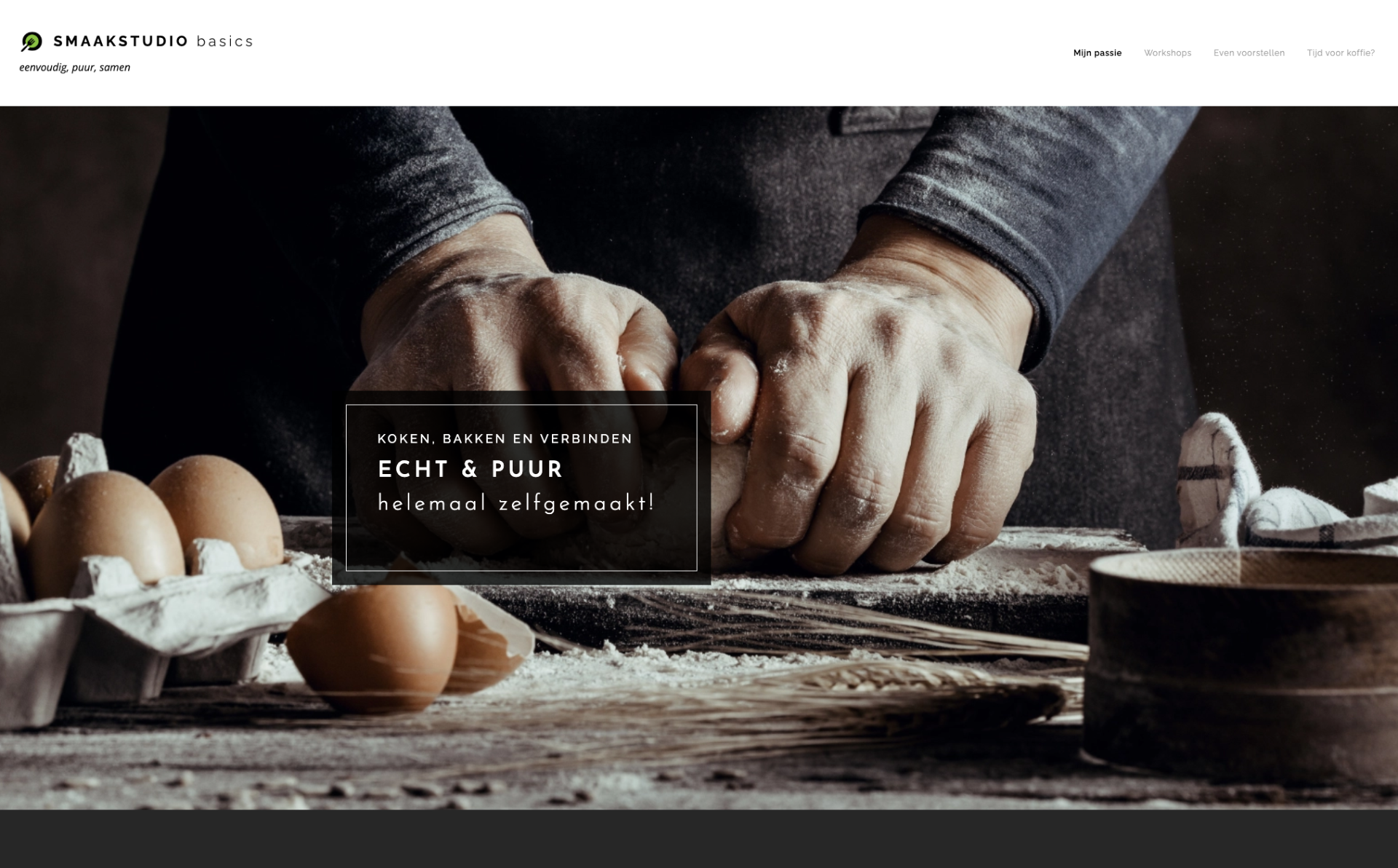This screenshot has height=868, width=1398.
Task: Click the 'ECHT & PUUR' heading
Action: 470,469
